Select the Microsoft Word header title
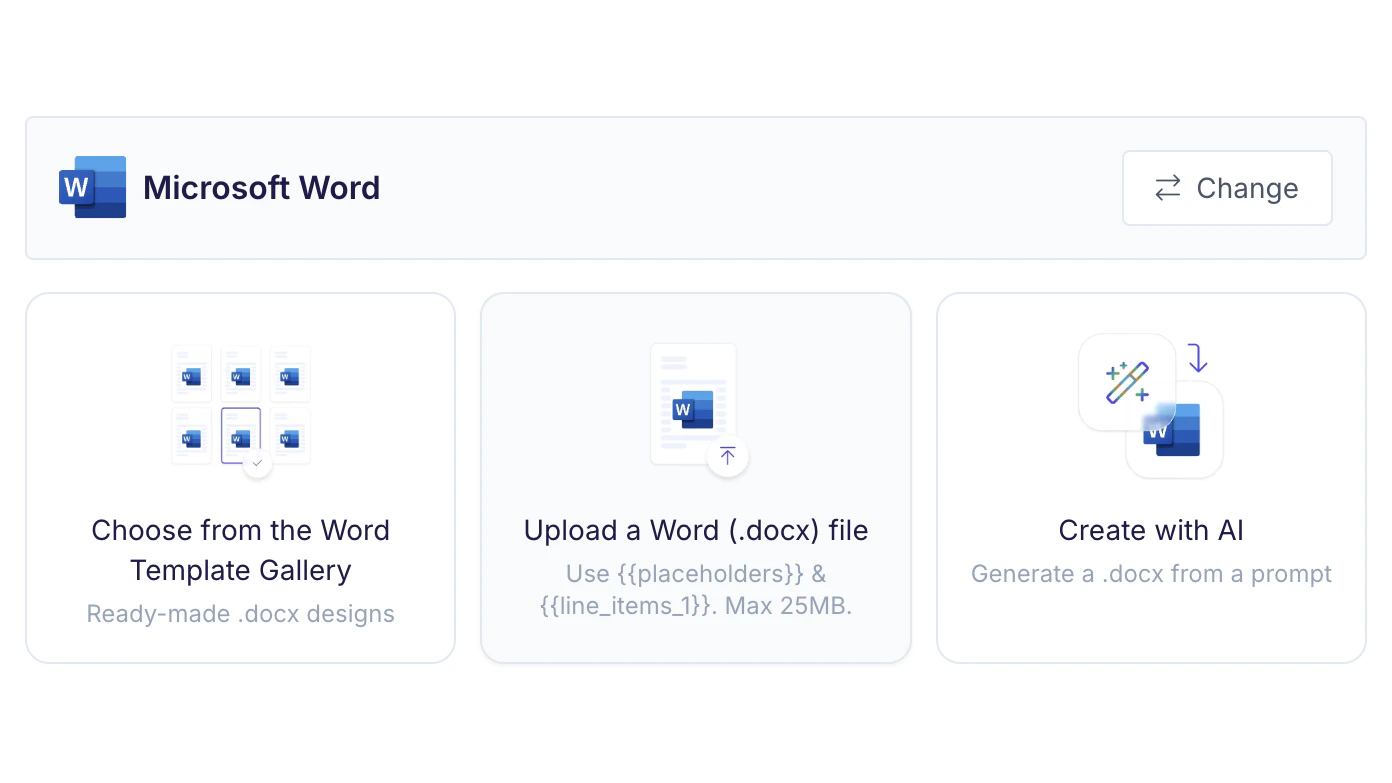This screenshot has width=1392, height=783. (x=262, y=188)
